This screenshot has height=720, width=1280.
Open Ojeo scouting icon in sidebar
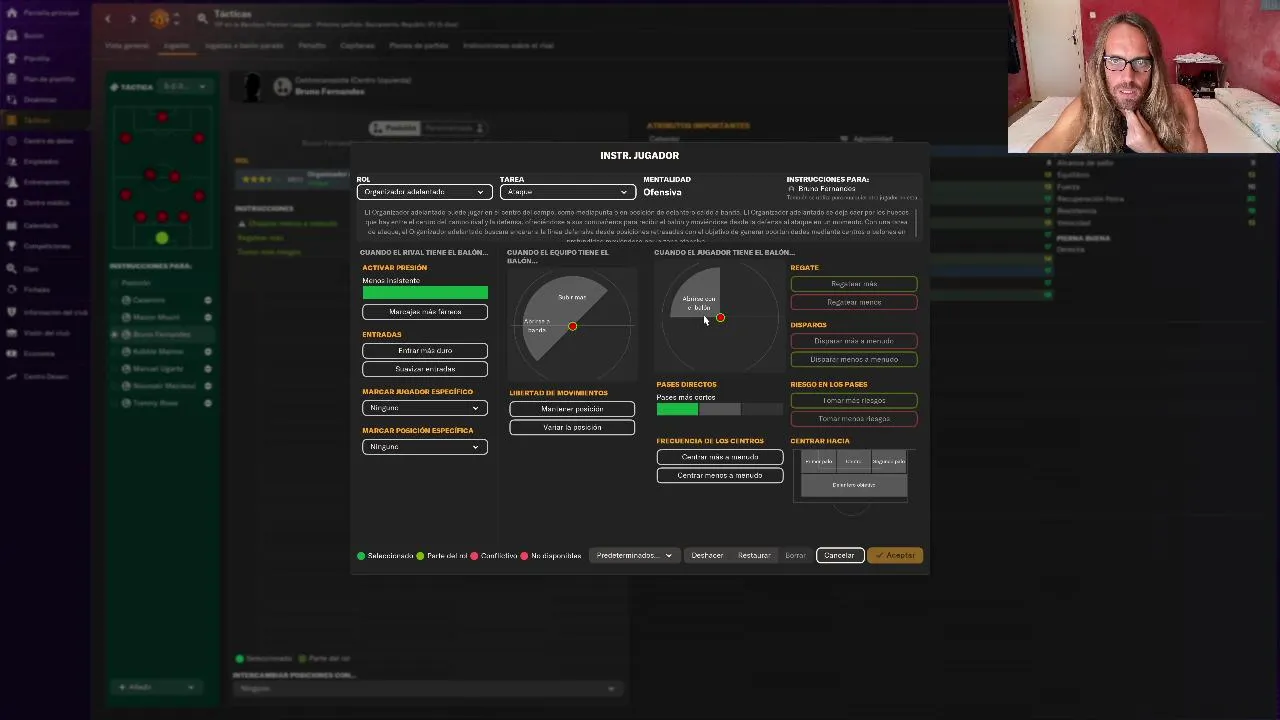(11, 269)
